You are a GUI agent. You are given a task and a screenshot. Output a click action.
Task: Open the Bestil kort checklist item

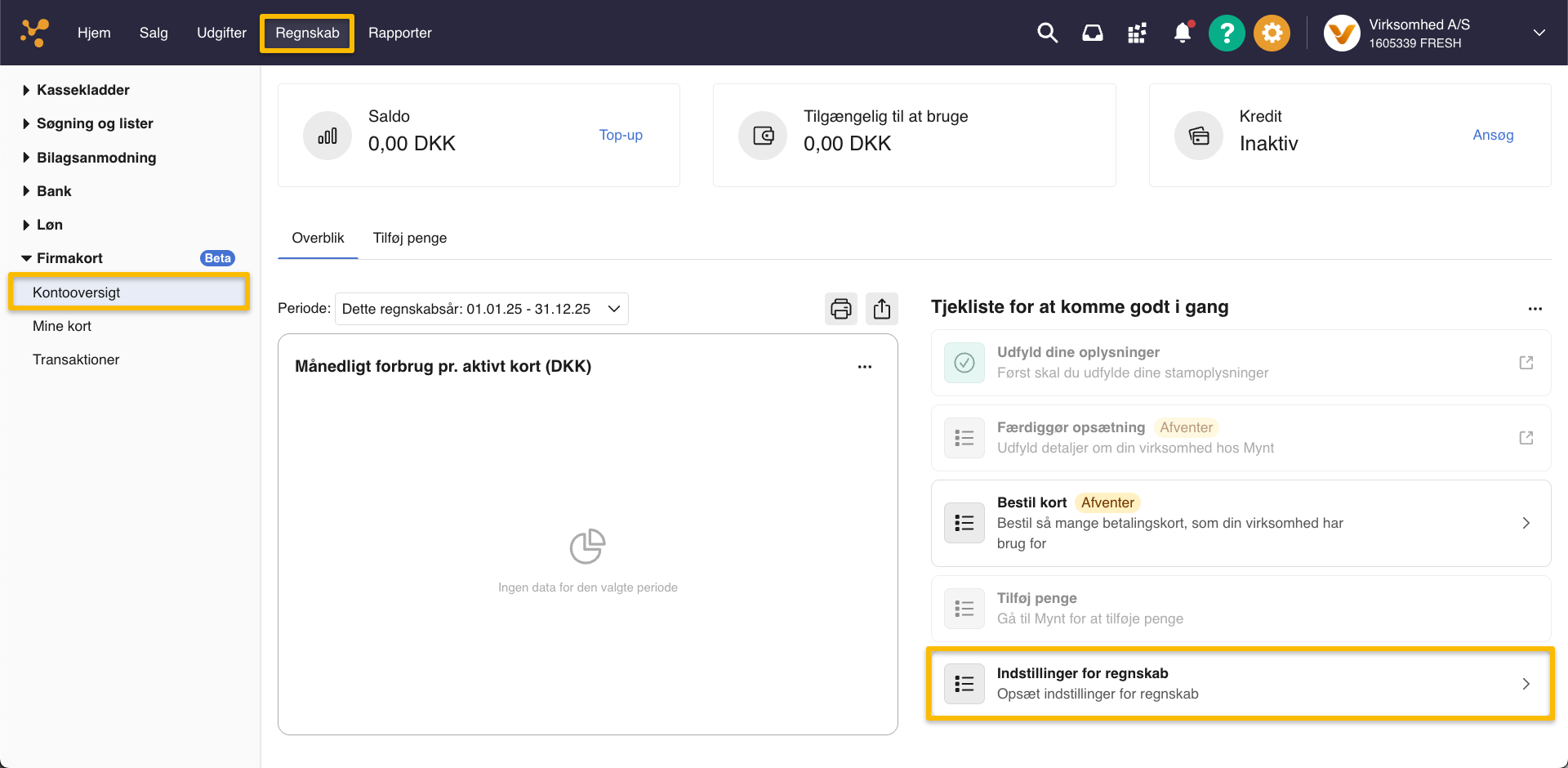coord(1240,523)
